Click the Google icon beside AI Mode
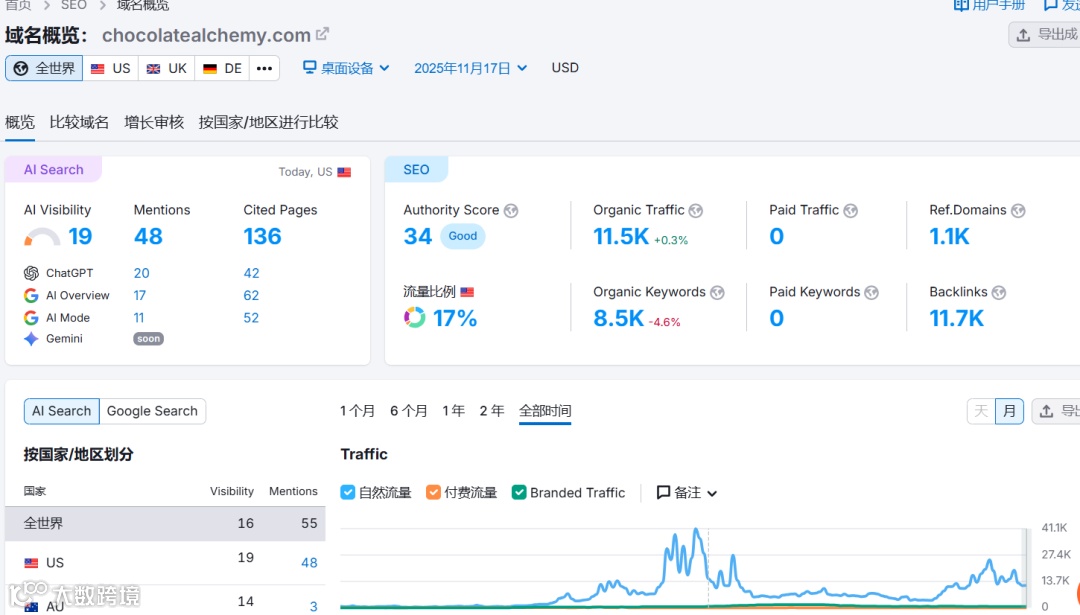This screenshot has width=1080, height=615. click(x=31, y=317)
